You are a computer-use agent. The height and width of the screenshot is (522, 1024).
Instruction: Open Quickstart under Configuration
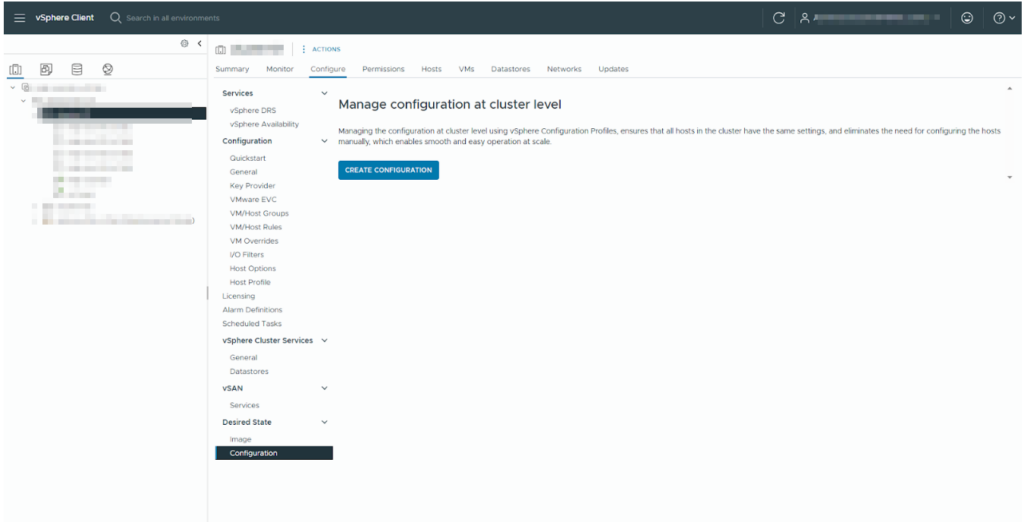248,158
